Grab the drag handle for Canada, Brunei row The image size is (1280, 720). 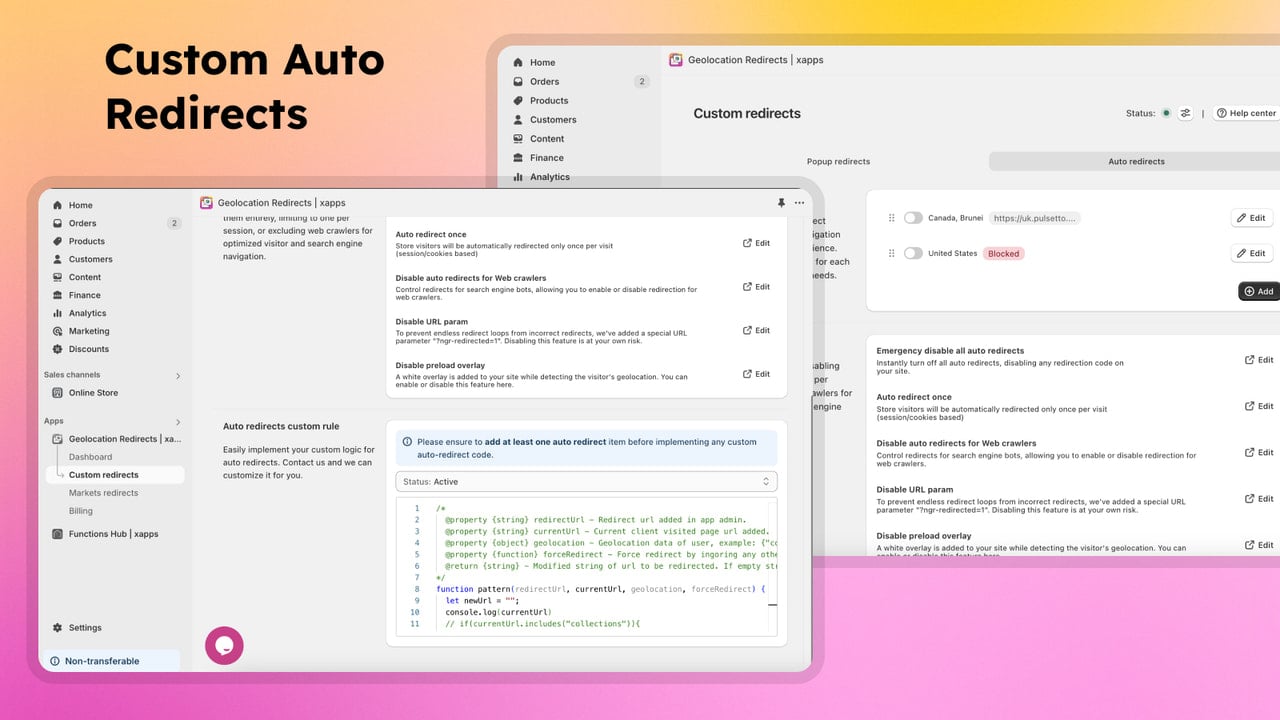(892, 218)
